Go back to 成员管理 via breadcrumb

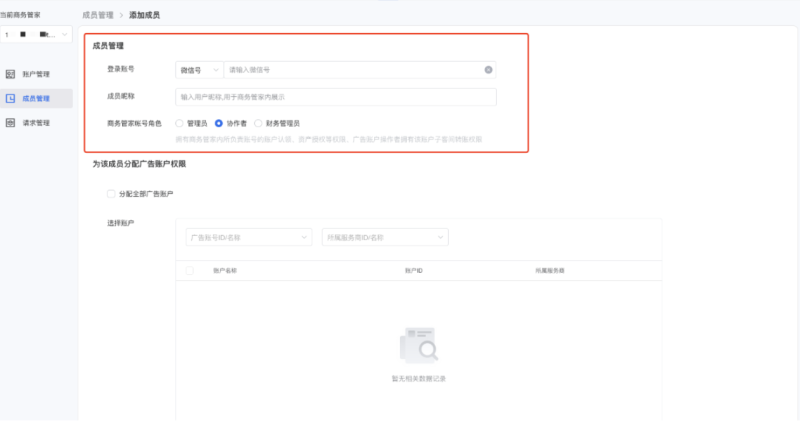98,15
